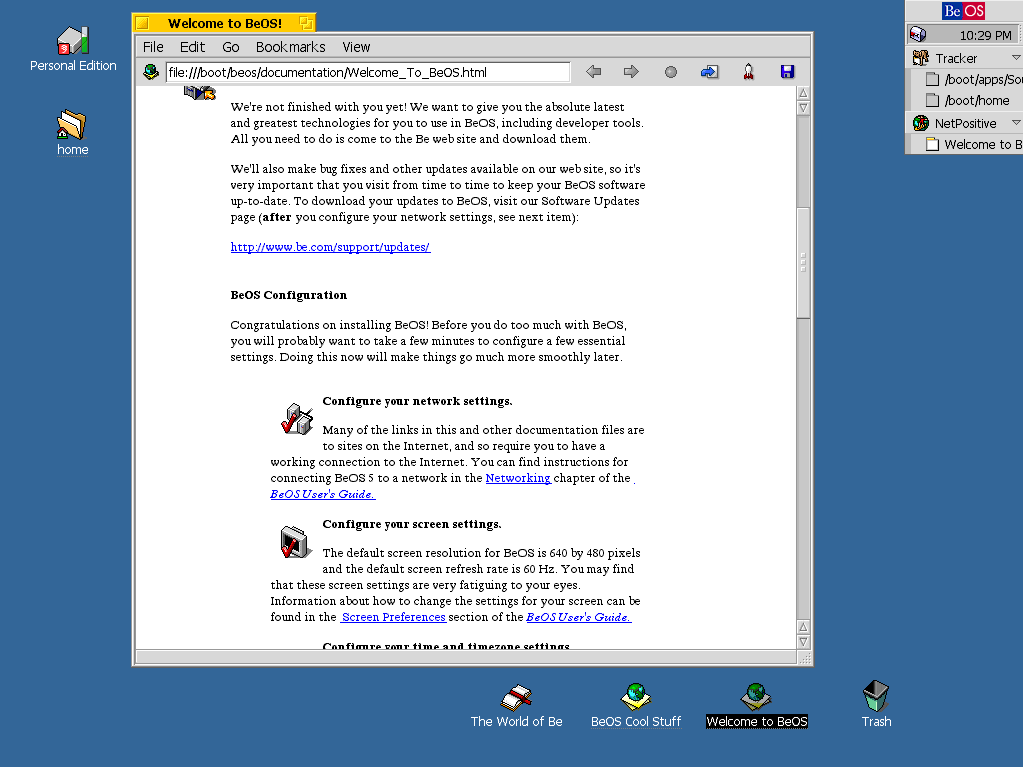Image resolution: width=1024 pixels, height=768 pixels.
Task: Expand the NetPositive window list arrow
Action: coord(1016,123)
